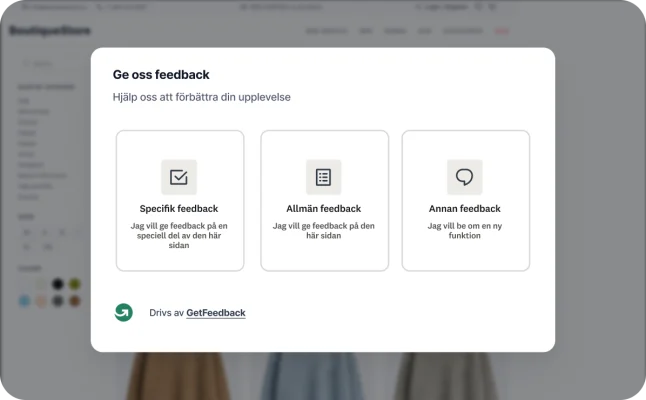Click the Specifik feedback checkbox icon
Viewport: 646px width, 400px height.
pos(179,177)
